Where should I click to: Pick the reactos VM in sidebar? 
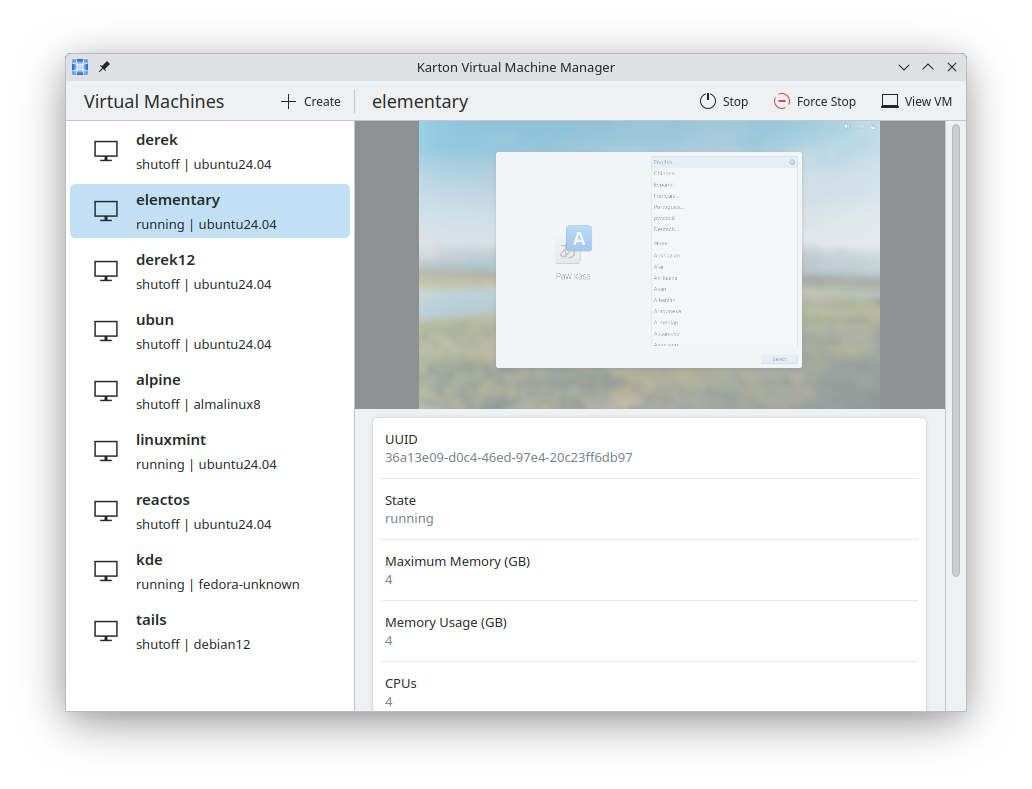210,511
